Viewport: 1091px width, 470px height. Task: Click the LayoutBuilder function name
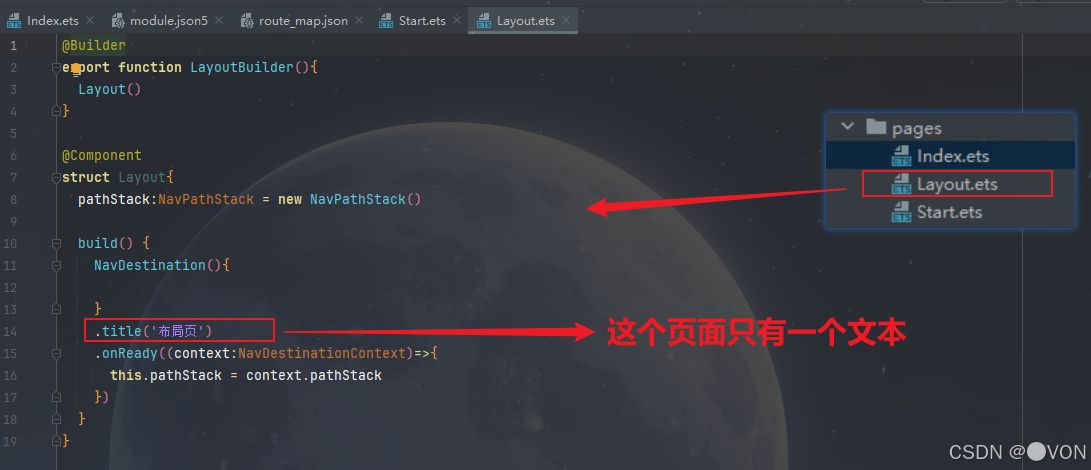(x=242, y=68)
